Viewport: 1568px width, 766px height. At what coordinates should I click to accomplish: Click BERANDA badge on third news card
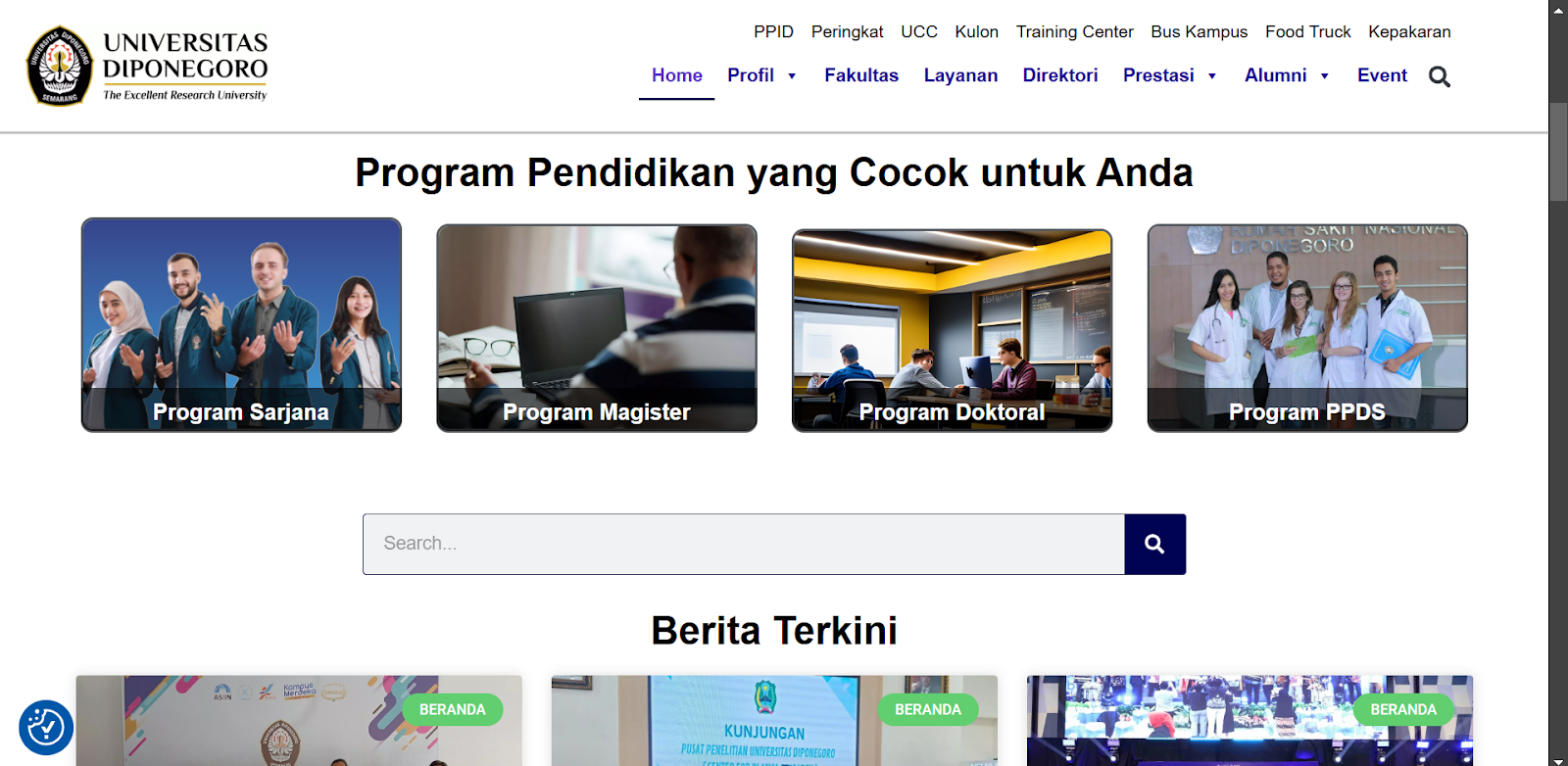[x=1403, y=709]
